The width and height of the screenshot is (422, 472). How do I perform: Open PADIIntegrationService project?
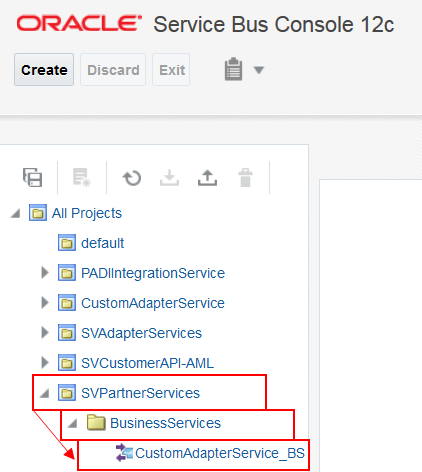pos(153,273)
